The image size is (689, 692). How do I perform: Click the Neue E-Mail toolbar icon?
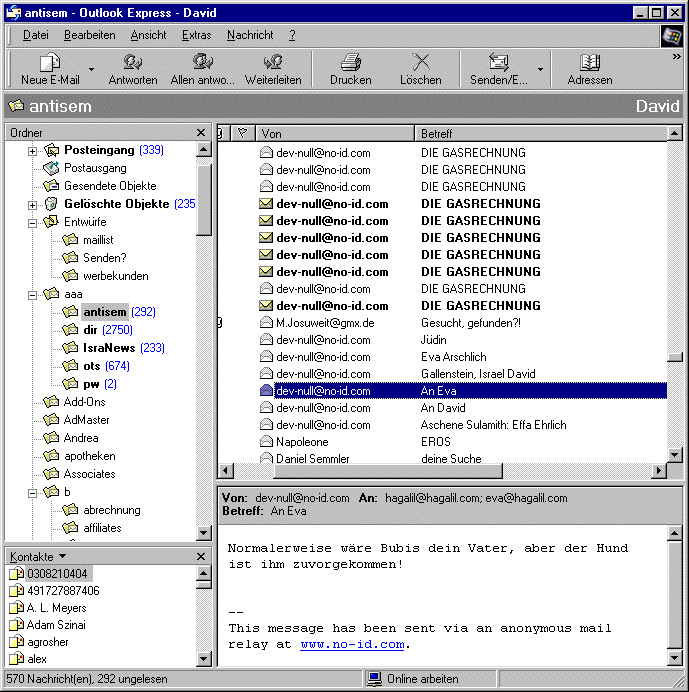[x=50, y=63]
